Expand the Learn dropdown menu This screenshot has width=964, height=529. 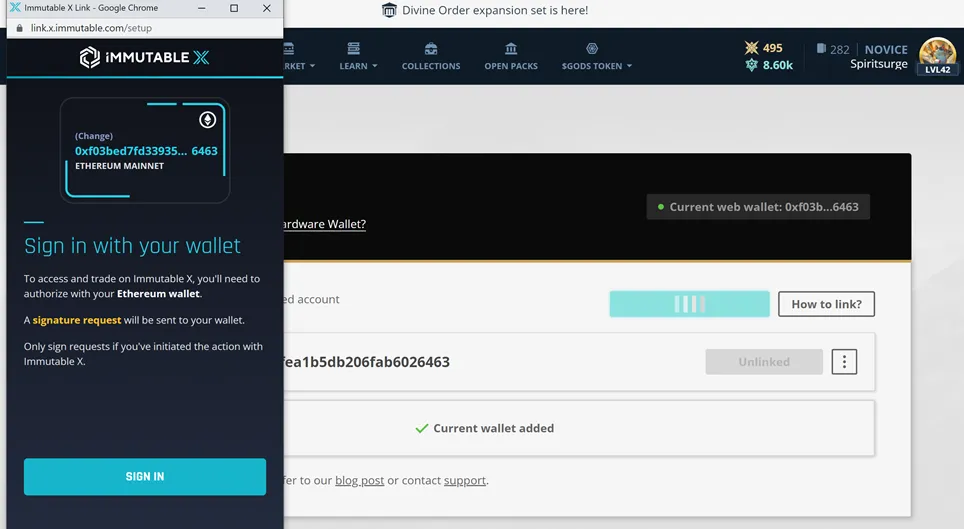pyautogui.click(x=358, y=66)
